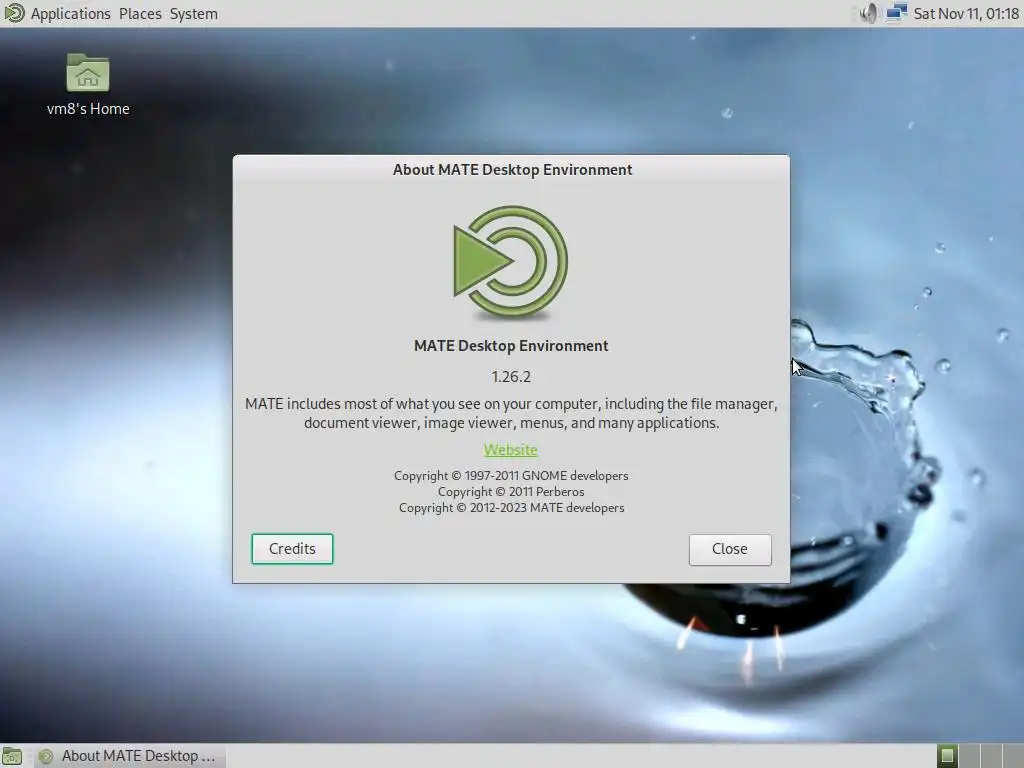1024x768 pixels.
Task: Open the Places menu
Action: point(140,14)
